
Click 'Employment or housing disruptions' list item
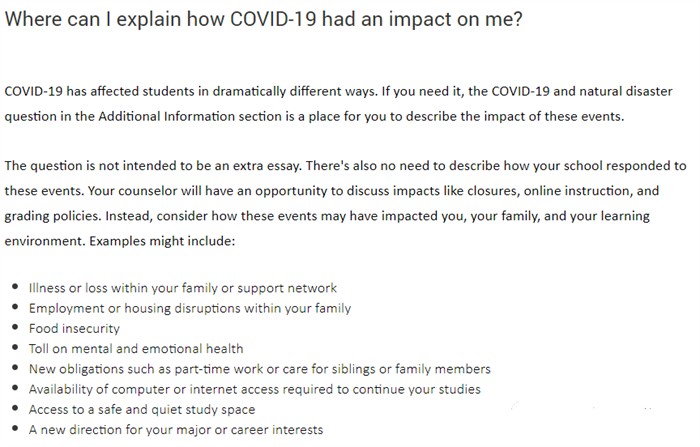190,308
